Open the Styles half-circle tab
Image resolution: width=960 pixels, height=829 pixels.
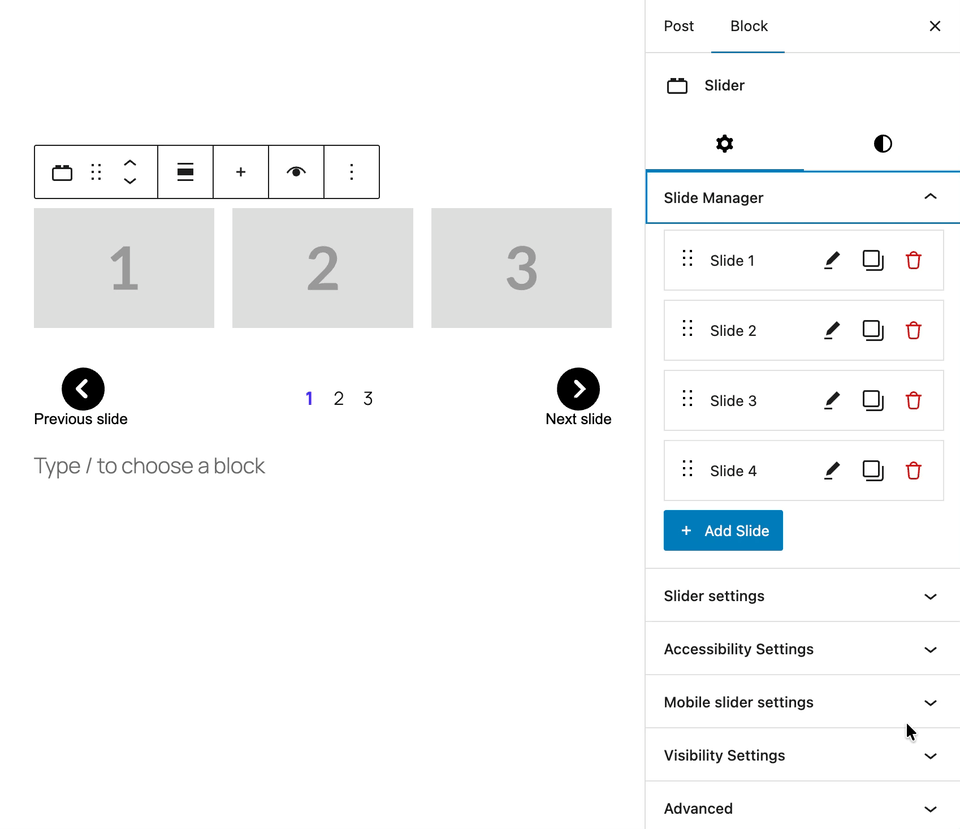(x=882, y=144)
